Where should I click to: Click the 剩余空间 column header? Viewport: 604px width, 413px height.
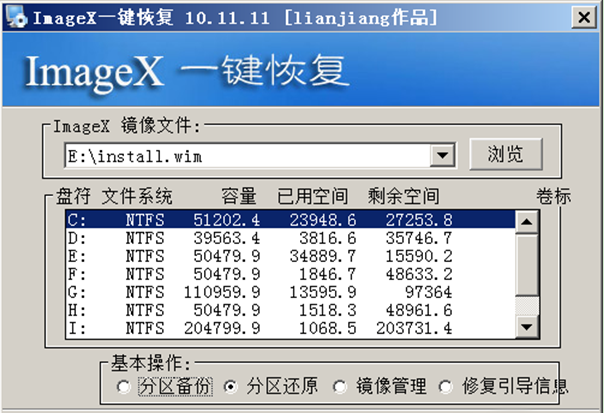click(403, 196)
